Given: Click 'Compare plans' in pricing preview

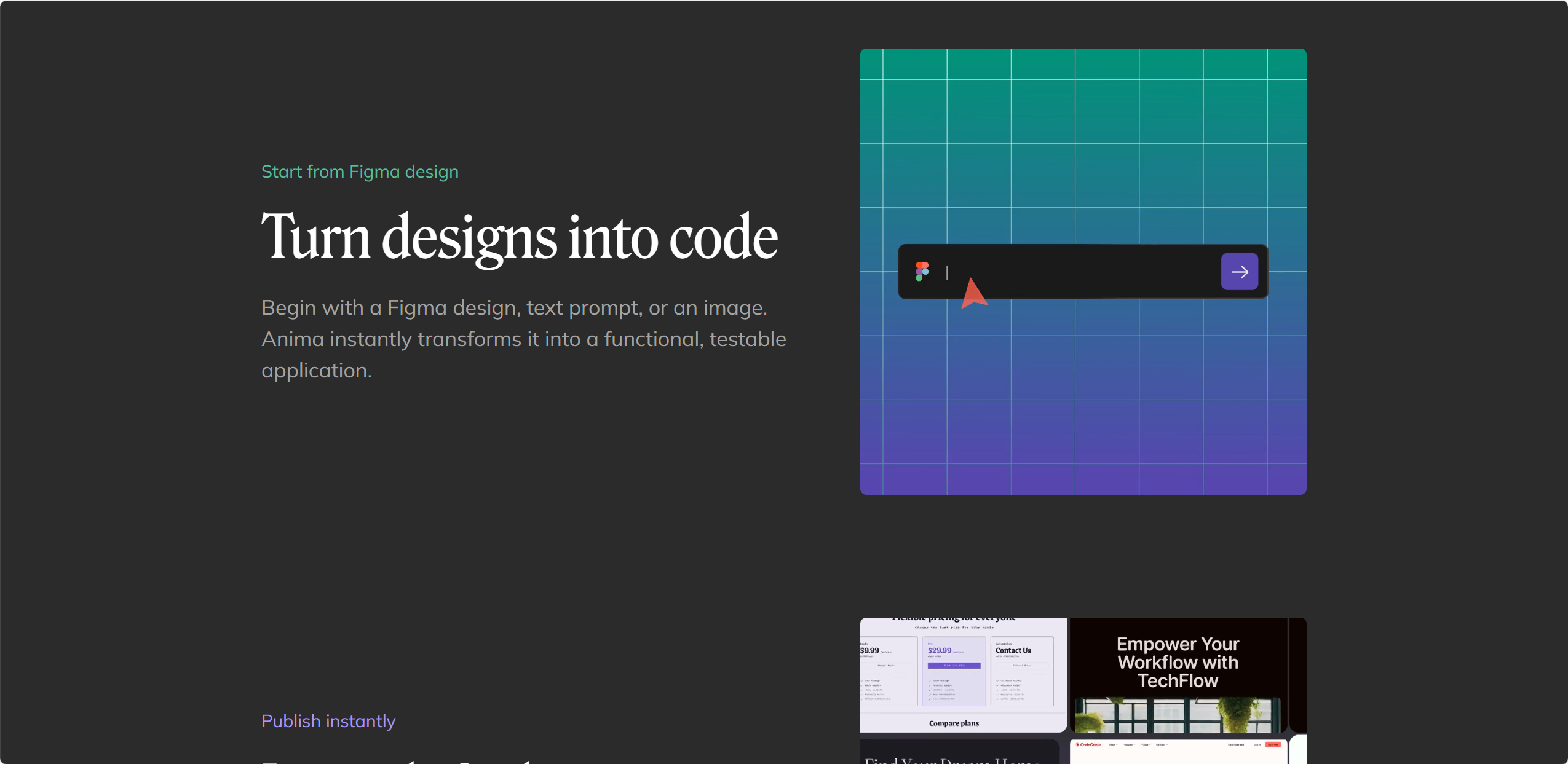Looking at the screenshot, I should tap(954, 723).
